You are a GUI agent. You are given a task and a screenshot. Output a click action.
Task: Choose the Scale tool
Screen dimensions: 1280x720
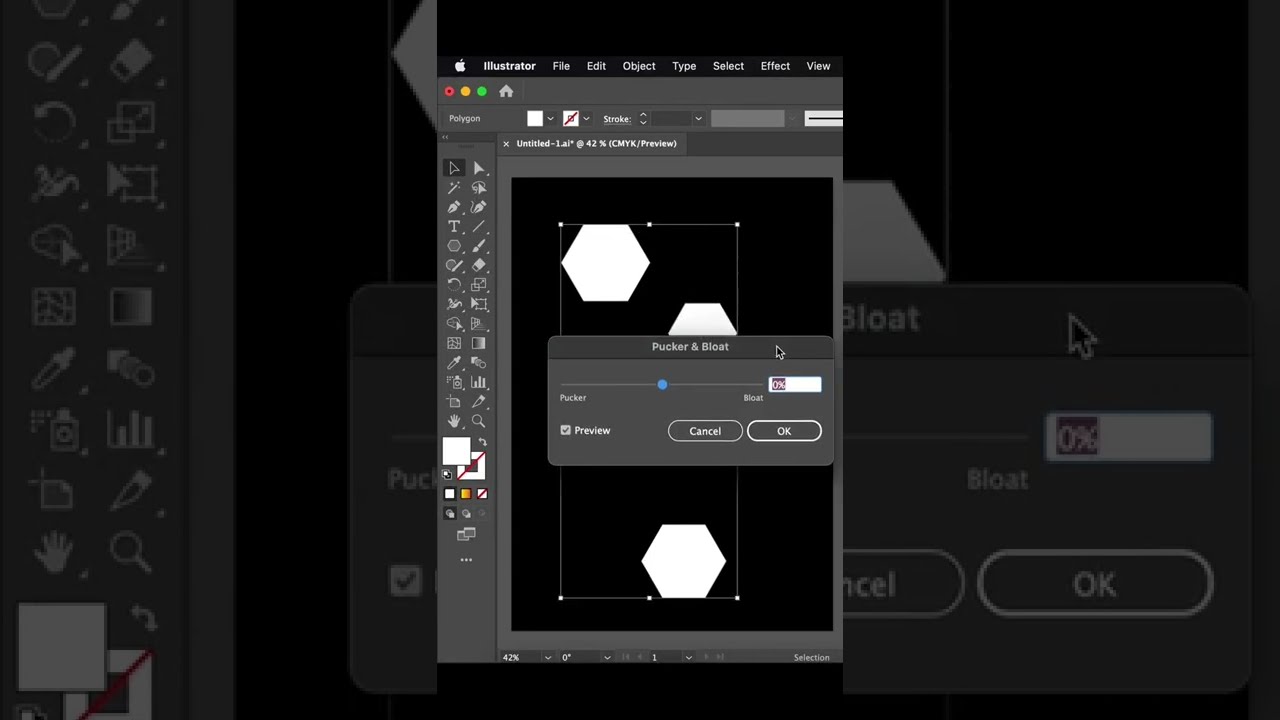tap(479, 285)
